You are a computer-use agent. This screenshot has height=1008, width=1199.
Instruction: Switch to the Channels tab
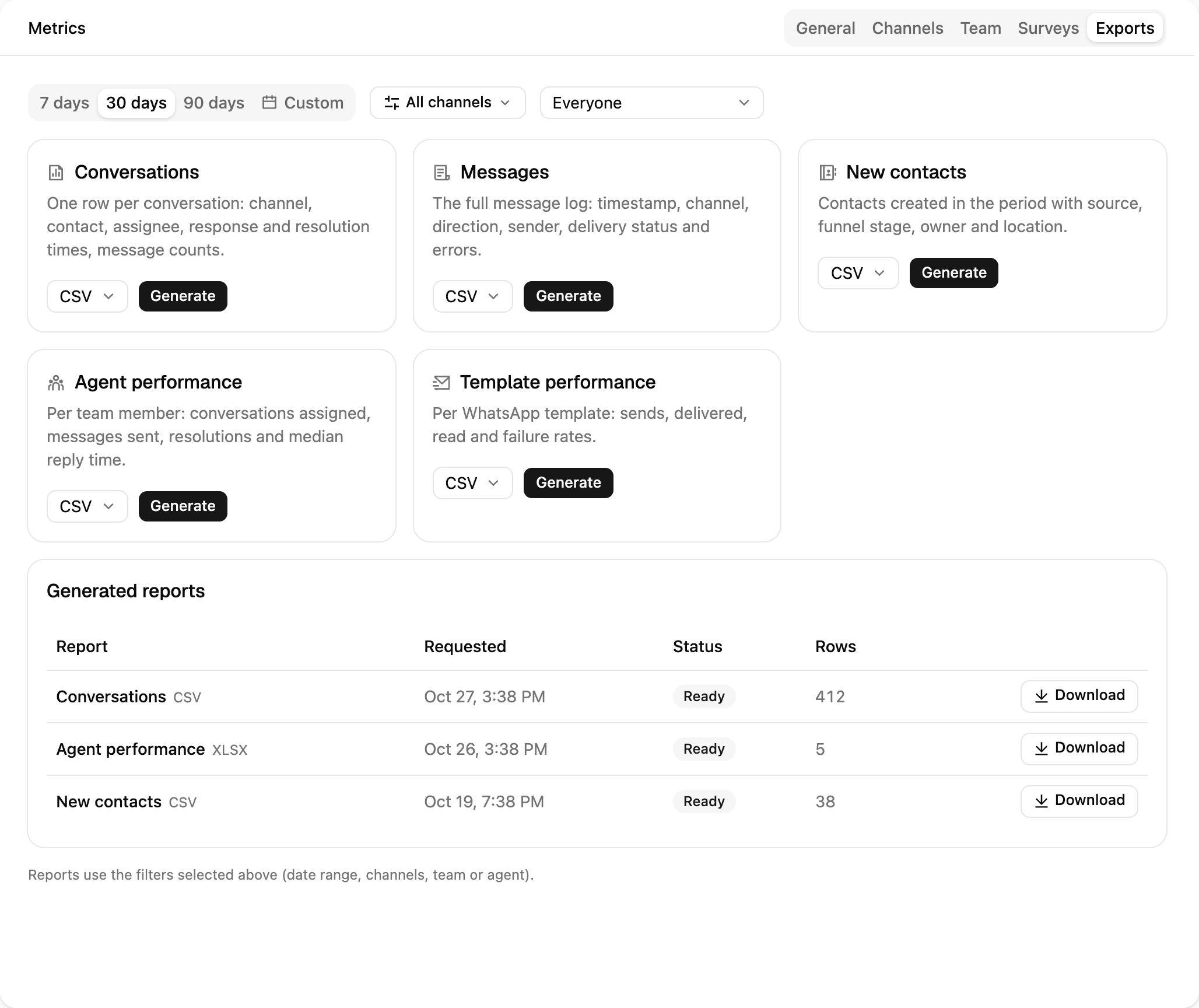point(907,28)
